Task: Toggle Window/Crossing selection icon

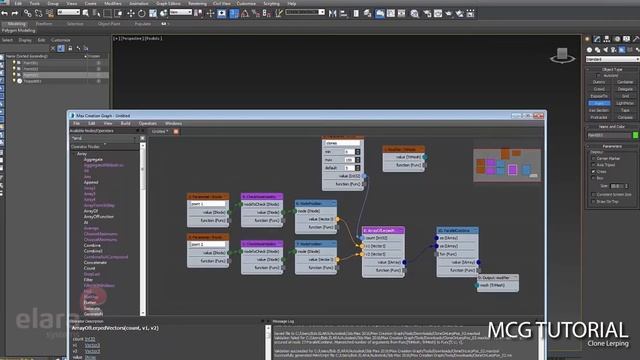Action: click(x=119, y=13)
